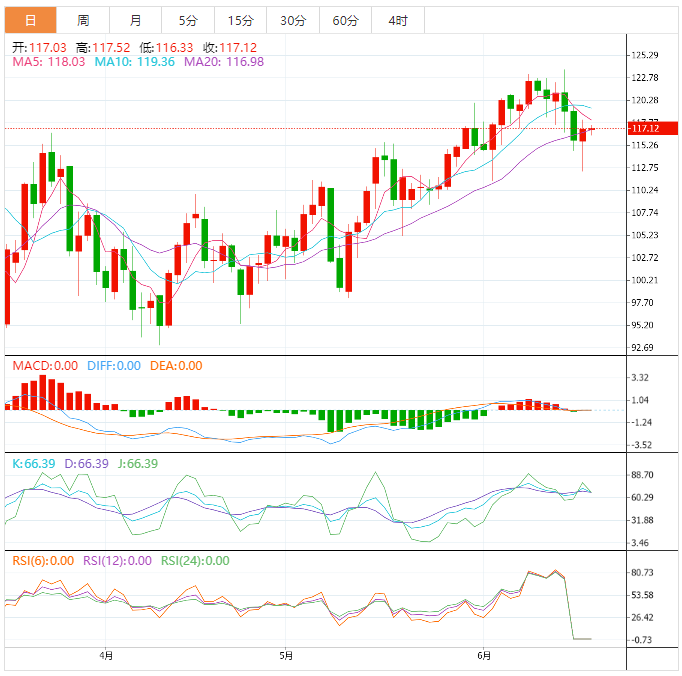682x676 pixels.
Task: Open the 4时 timeframe tab
Action: tap(398, 20)
